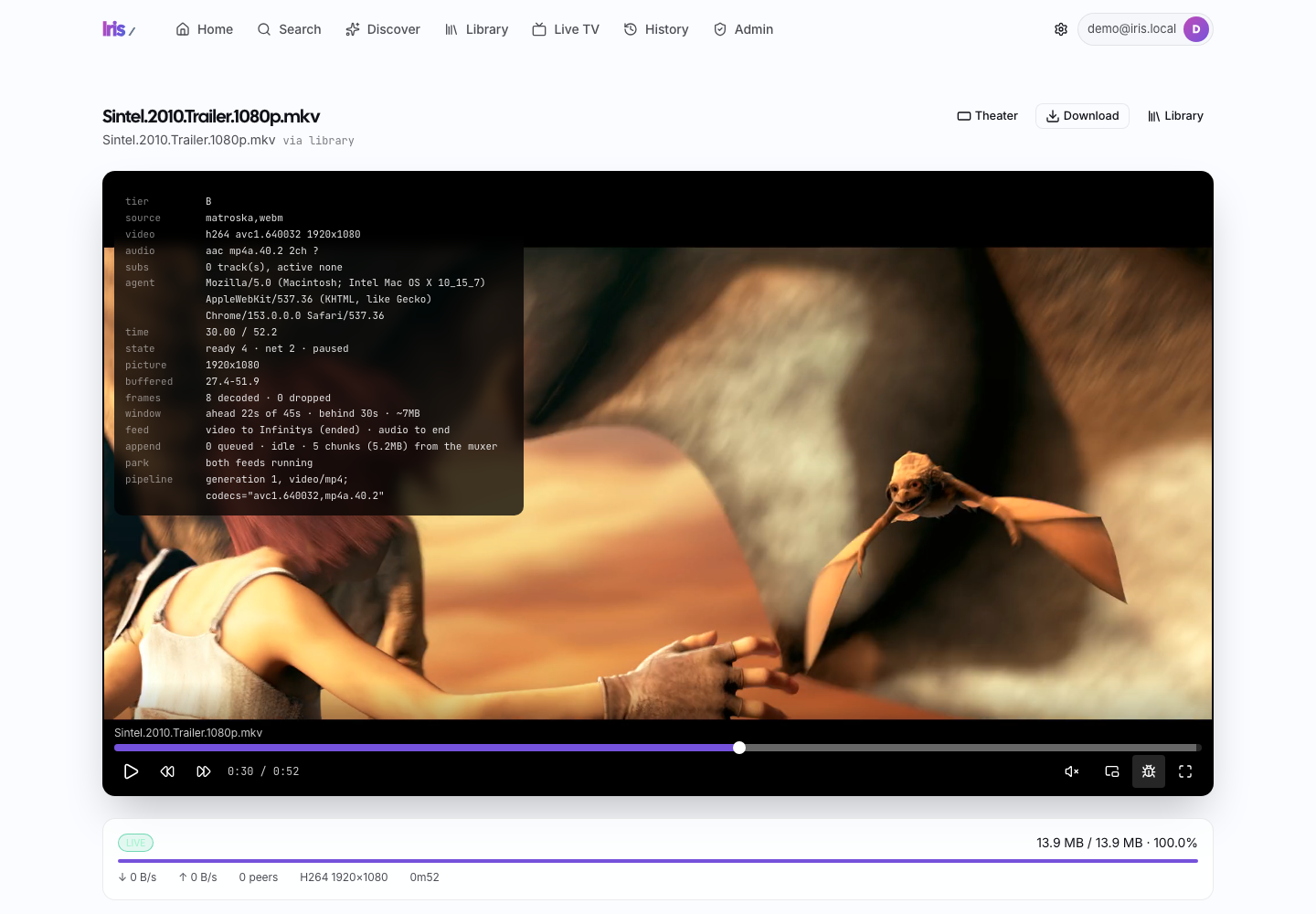This screenshot has height=914, width=1316.
Task: Open the Admin page
Action: tap(743, 29)
